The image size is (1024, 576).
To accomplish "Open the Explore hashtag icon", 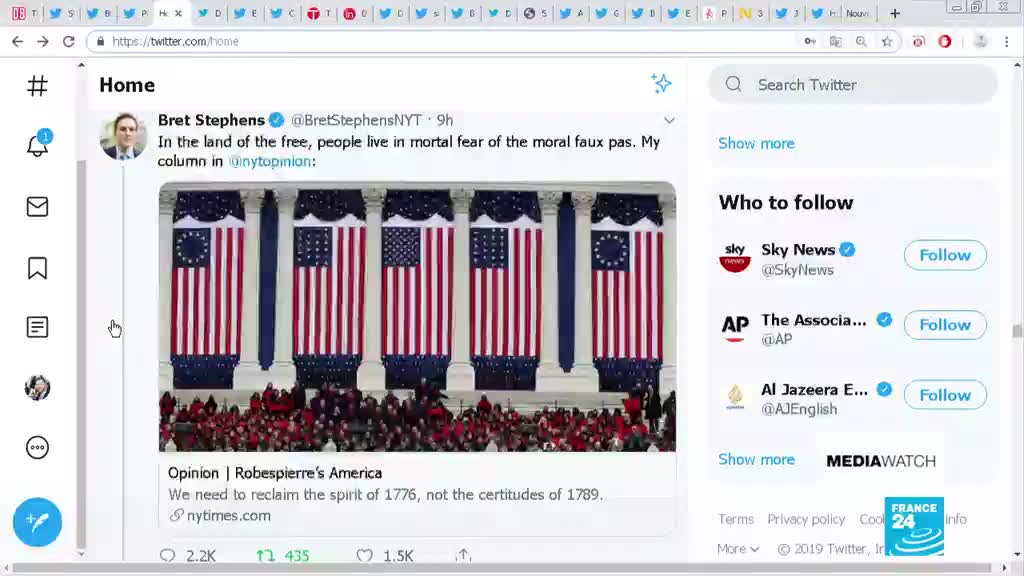I will [x=37, y=86].
